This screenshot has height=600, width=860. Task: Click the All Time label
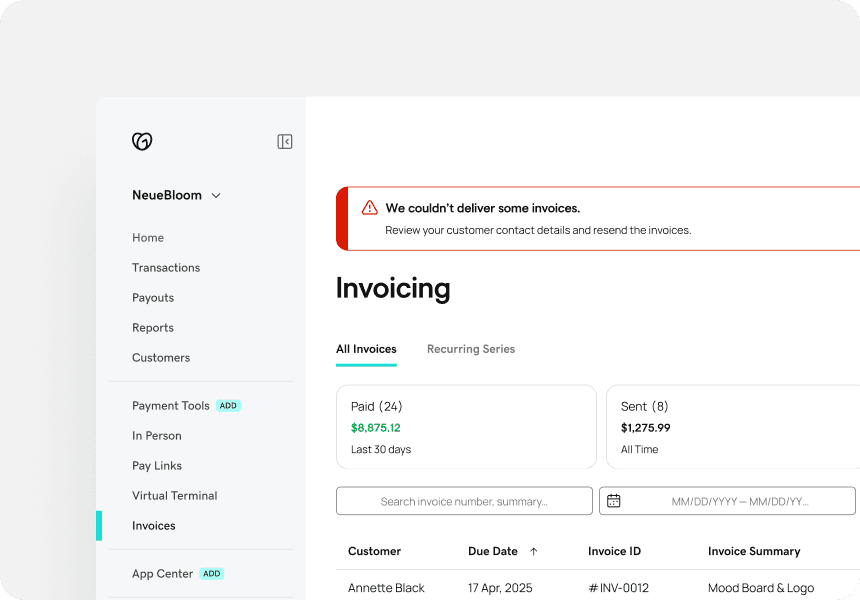[x=640, y=450]
